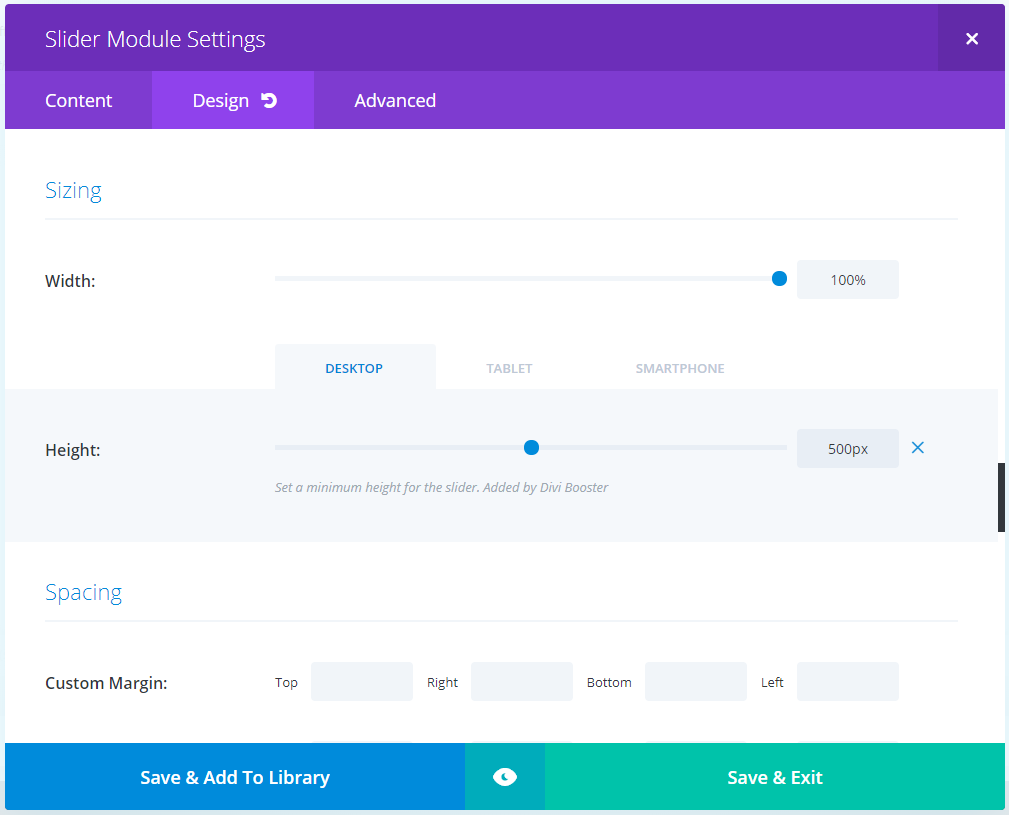Reset Height value with the X icon
The image size is (1009, 815).
click(918, 448)
